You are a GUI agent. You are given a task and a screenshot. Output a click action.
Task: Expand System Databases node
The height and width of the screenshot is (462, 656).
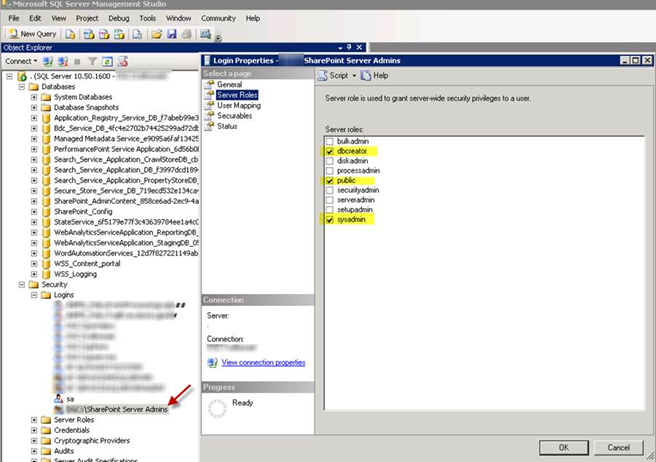click(x=34, y=97)
